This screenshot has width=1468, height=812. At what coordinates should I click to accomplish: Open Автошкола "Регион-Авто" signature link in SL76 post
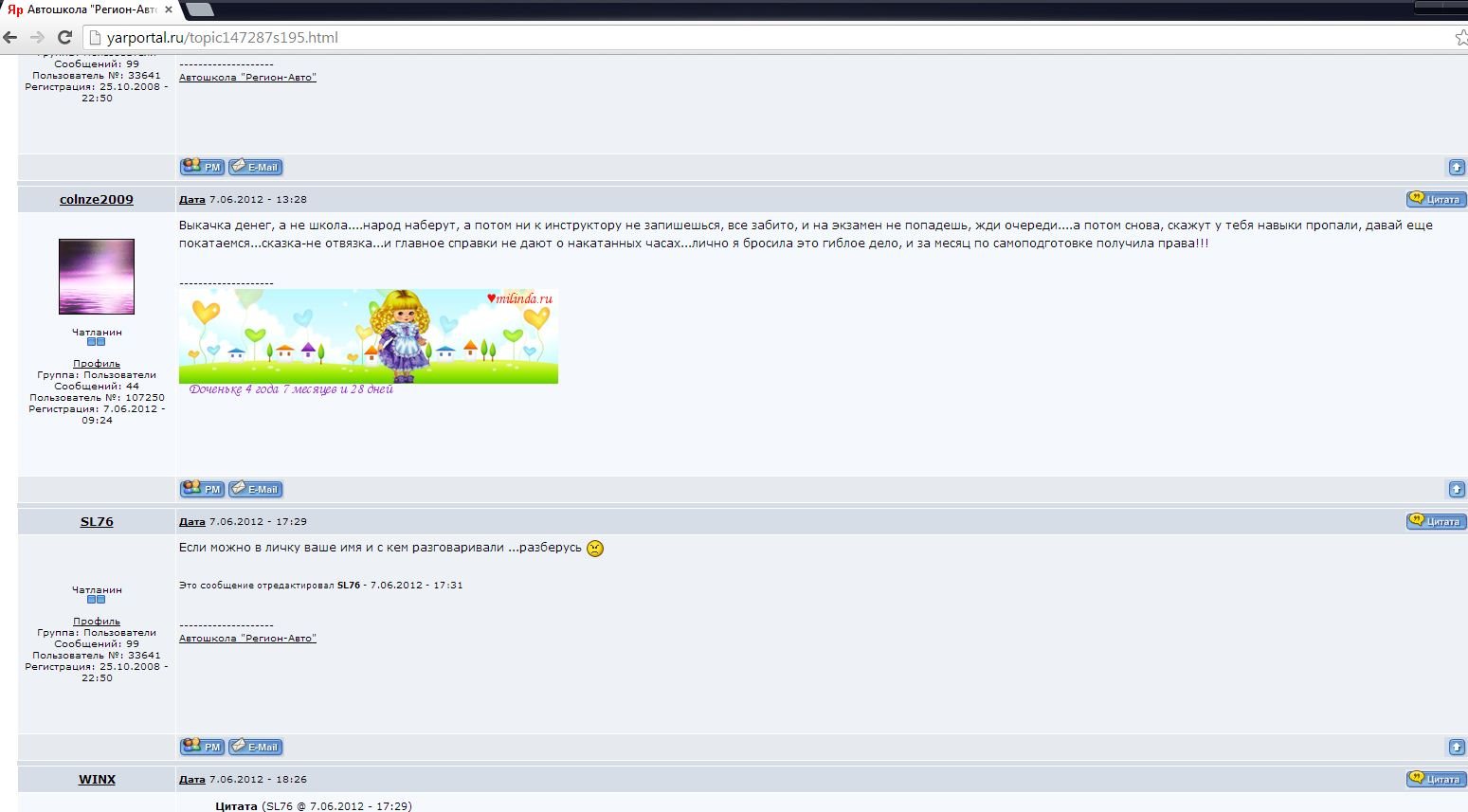point(247,639)
